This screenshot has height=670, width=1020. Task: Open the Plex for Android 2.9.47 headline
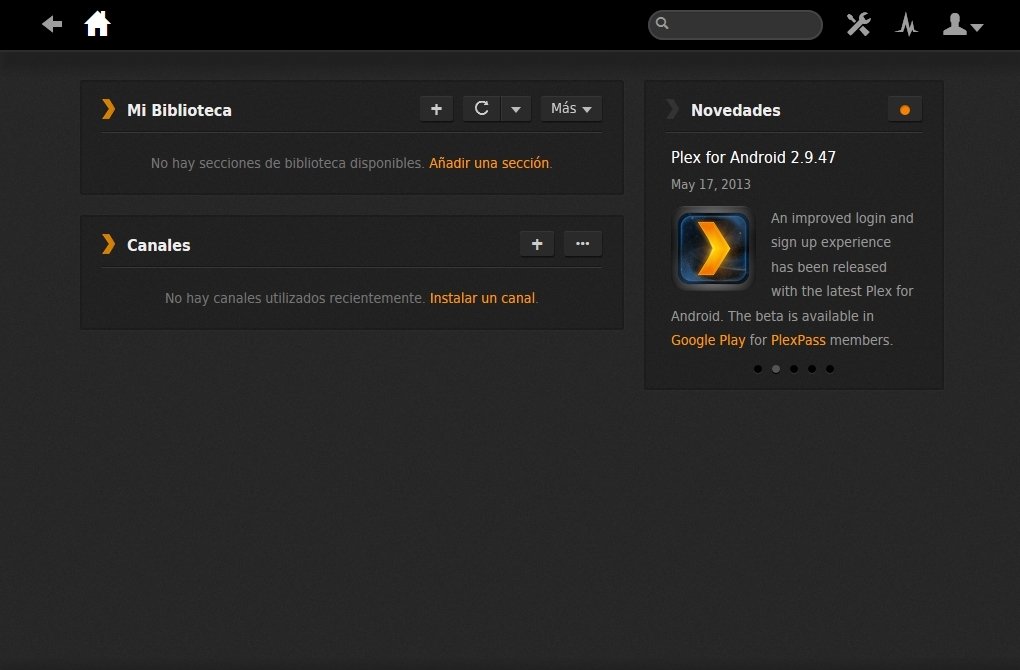(753, 157)
